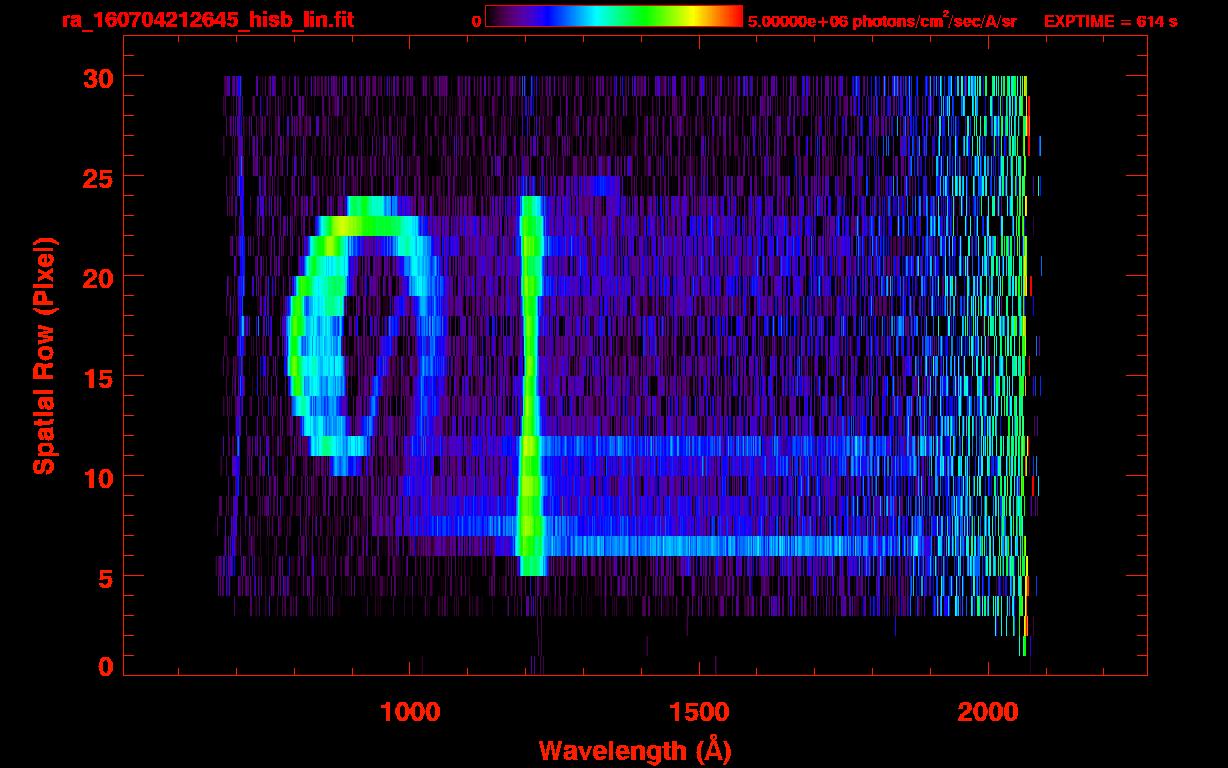
Task: Click the EXPTIME = 614 s label
Action: click(1110, 21)
